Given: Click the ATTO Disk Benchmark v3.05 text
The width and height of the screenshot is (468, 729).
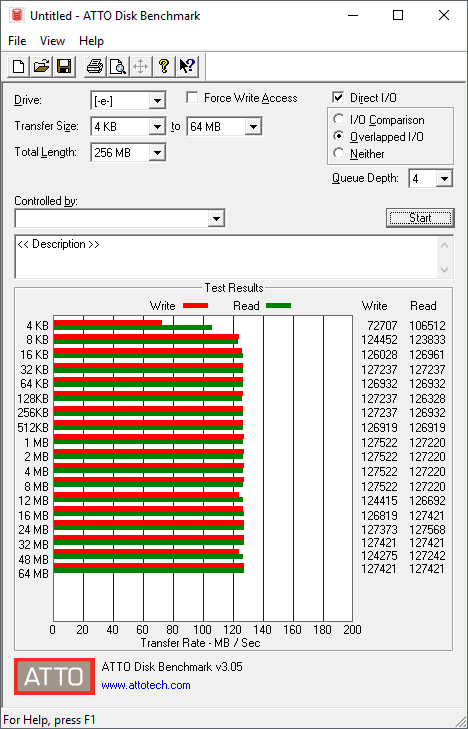Looking at the screenshot, I should coord(172,667).
